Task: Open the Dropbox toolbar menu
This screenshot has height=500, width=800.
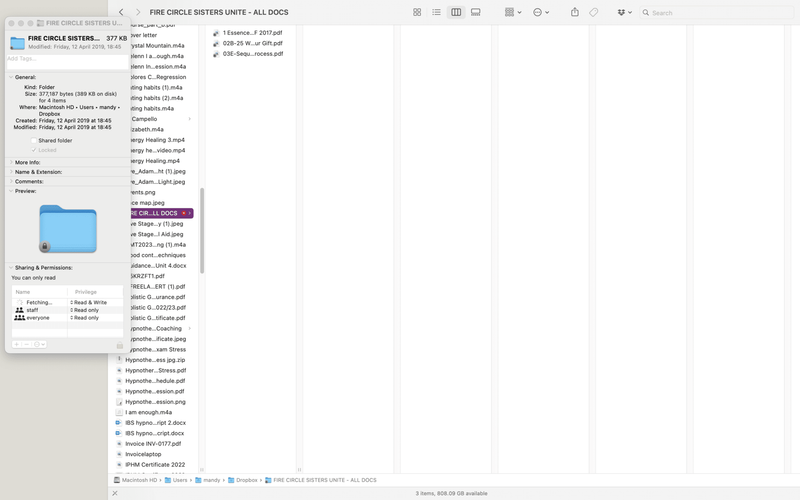Action: 624,12
